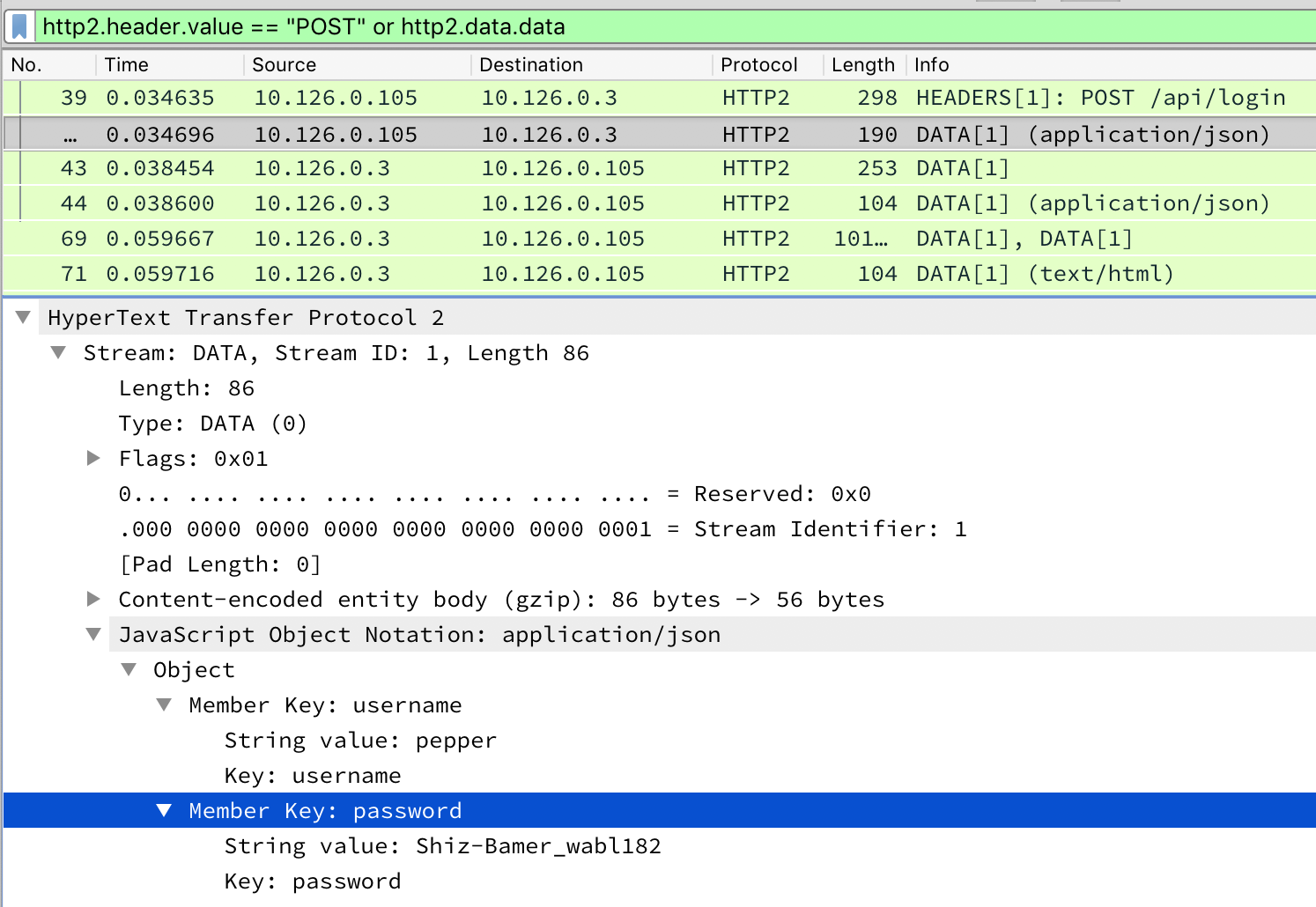Collapse Member Key: password node
1316x907 pixels.
164,810
